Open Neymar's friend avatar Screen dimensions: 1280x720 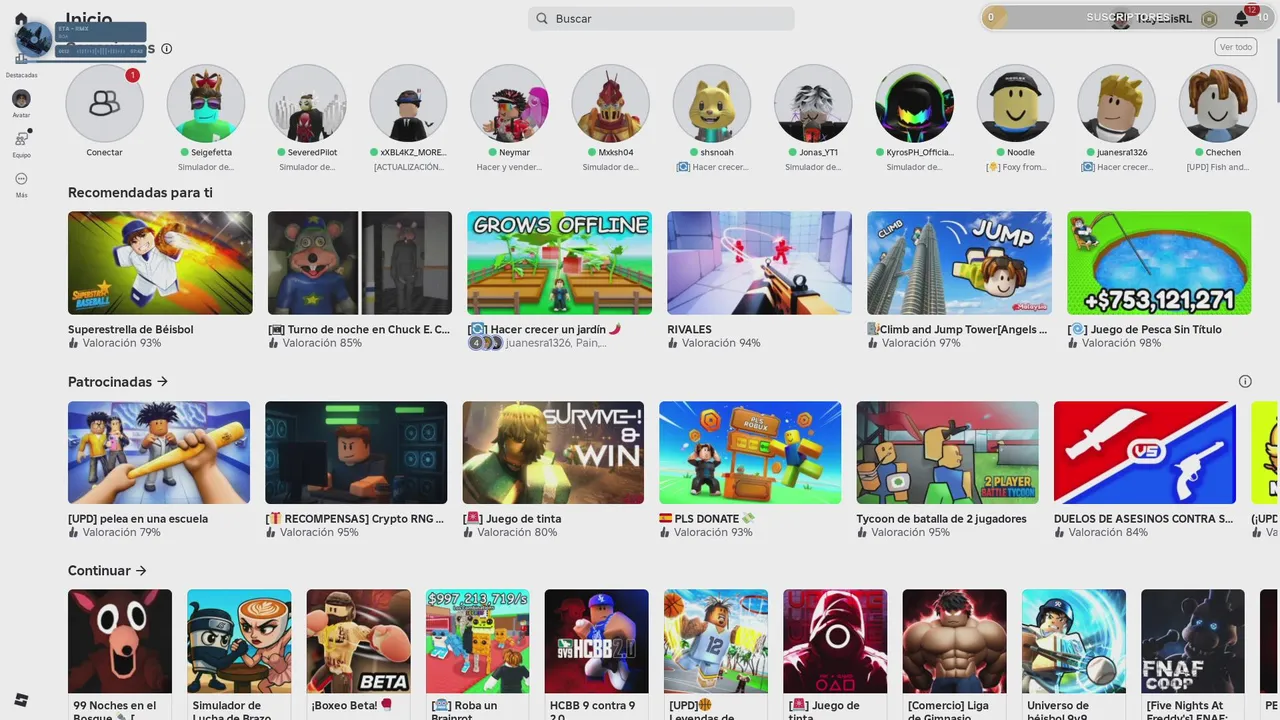pyautogui.click(x=509, y=103)
